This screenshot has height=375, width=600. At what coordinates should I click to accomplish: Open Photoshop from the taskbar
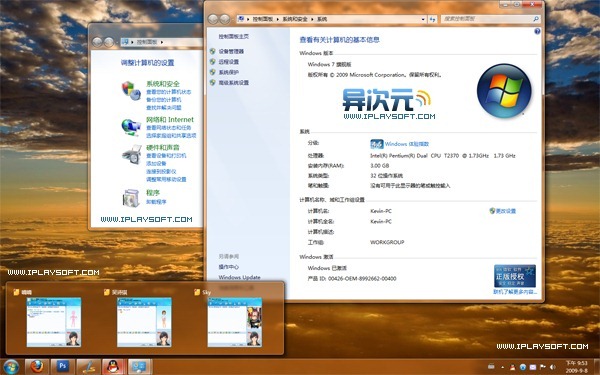coord(63,367)
